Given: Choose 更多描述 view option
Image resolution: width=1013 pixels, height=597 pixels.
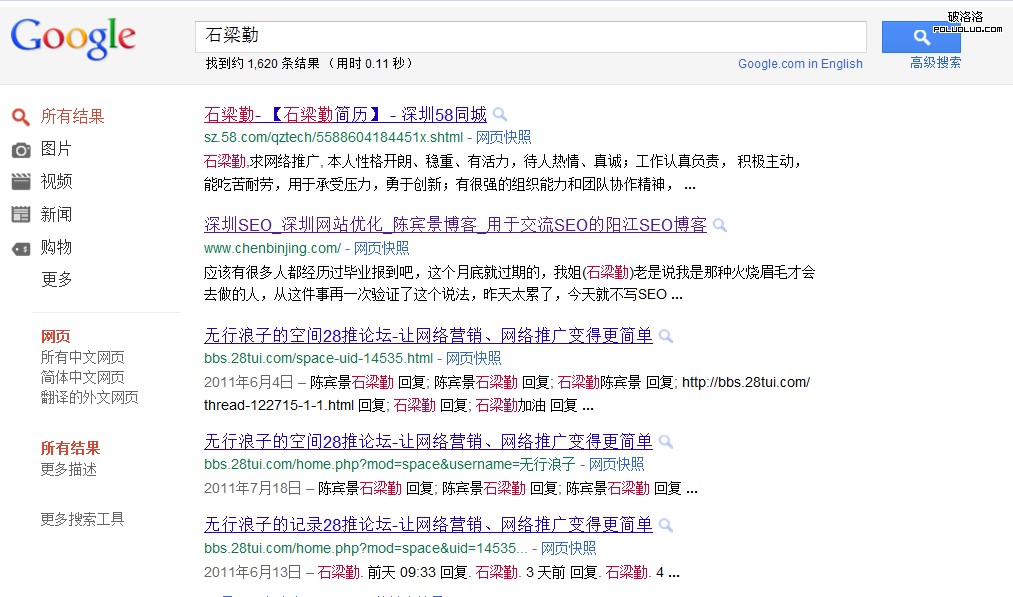Looking at the screenshot, I should [68, 469].
